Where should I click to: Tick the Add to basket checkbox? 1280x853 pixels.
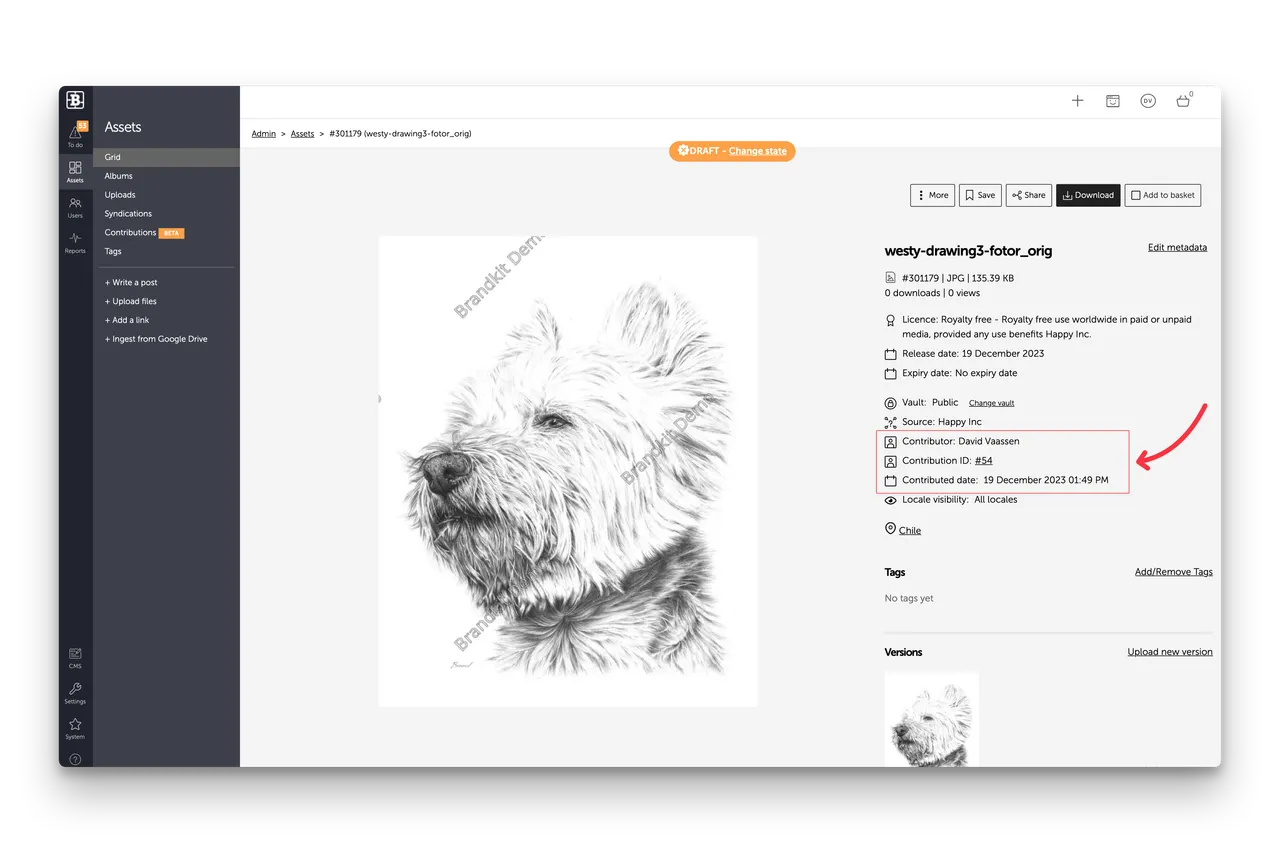(1136, 196)
